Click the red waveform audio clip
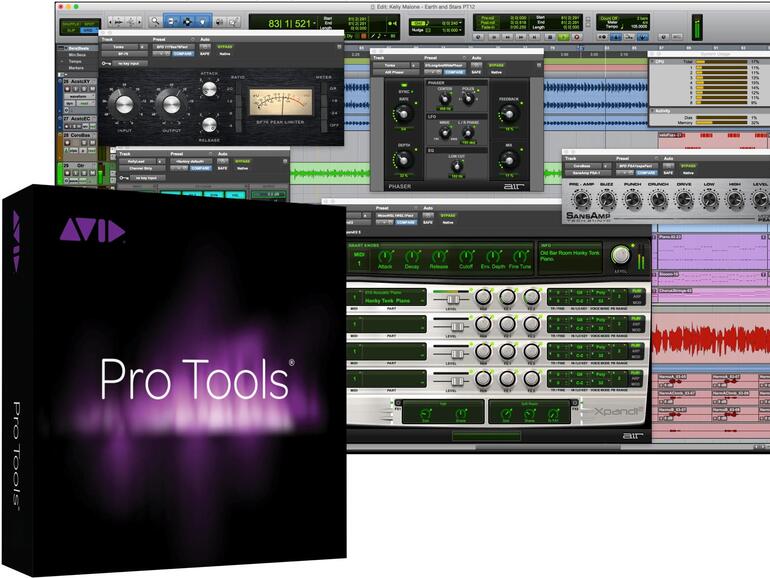770x578 pixels. pos(711,339)
